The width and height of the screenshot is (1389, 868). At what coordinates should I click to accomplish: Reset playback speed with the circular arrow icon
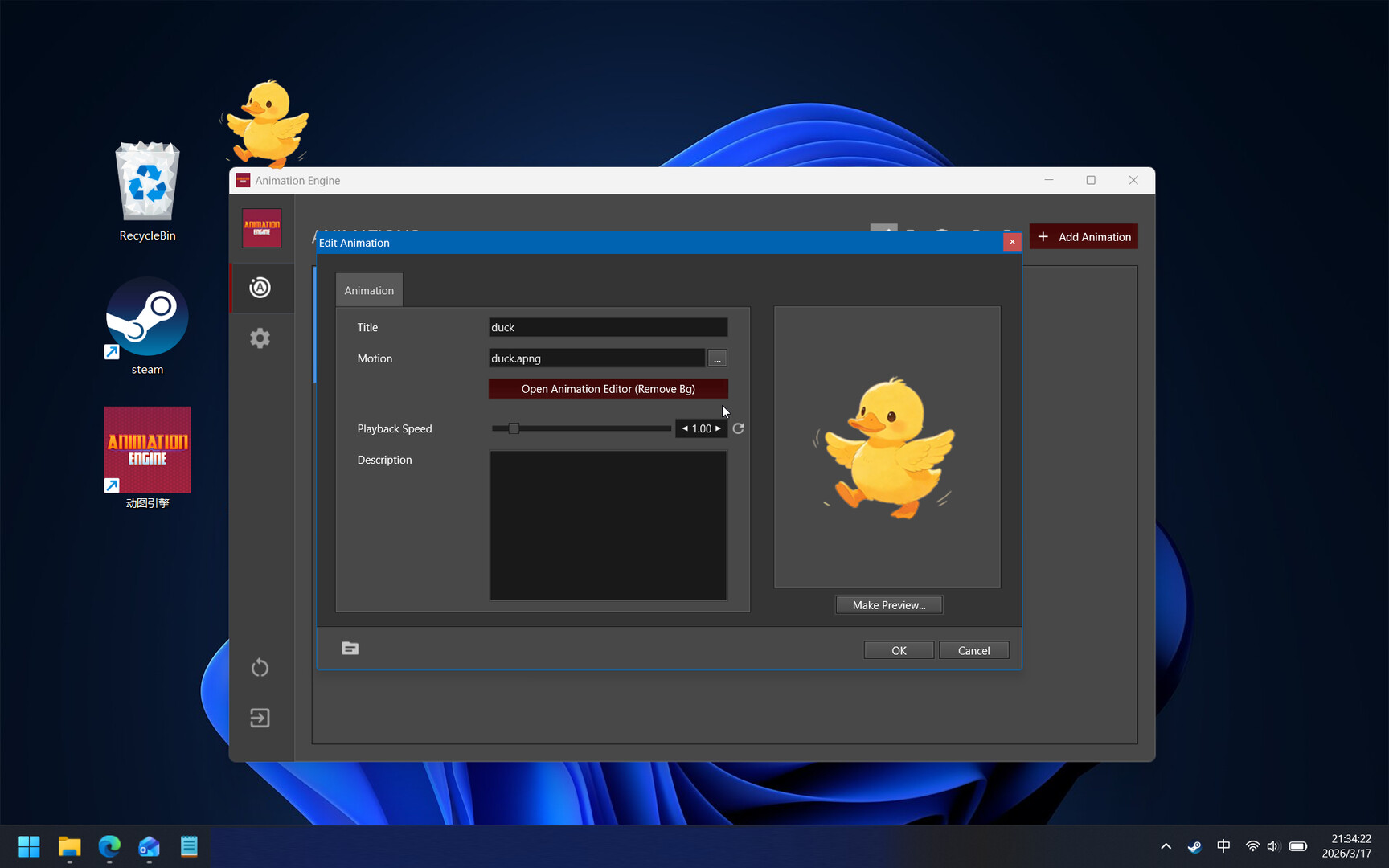[x=738, y=428]
